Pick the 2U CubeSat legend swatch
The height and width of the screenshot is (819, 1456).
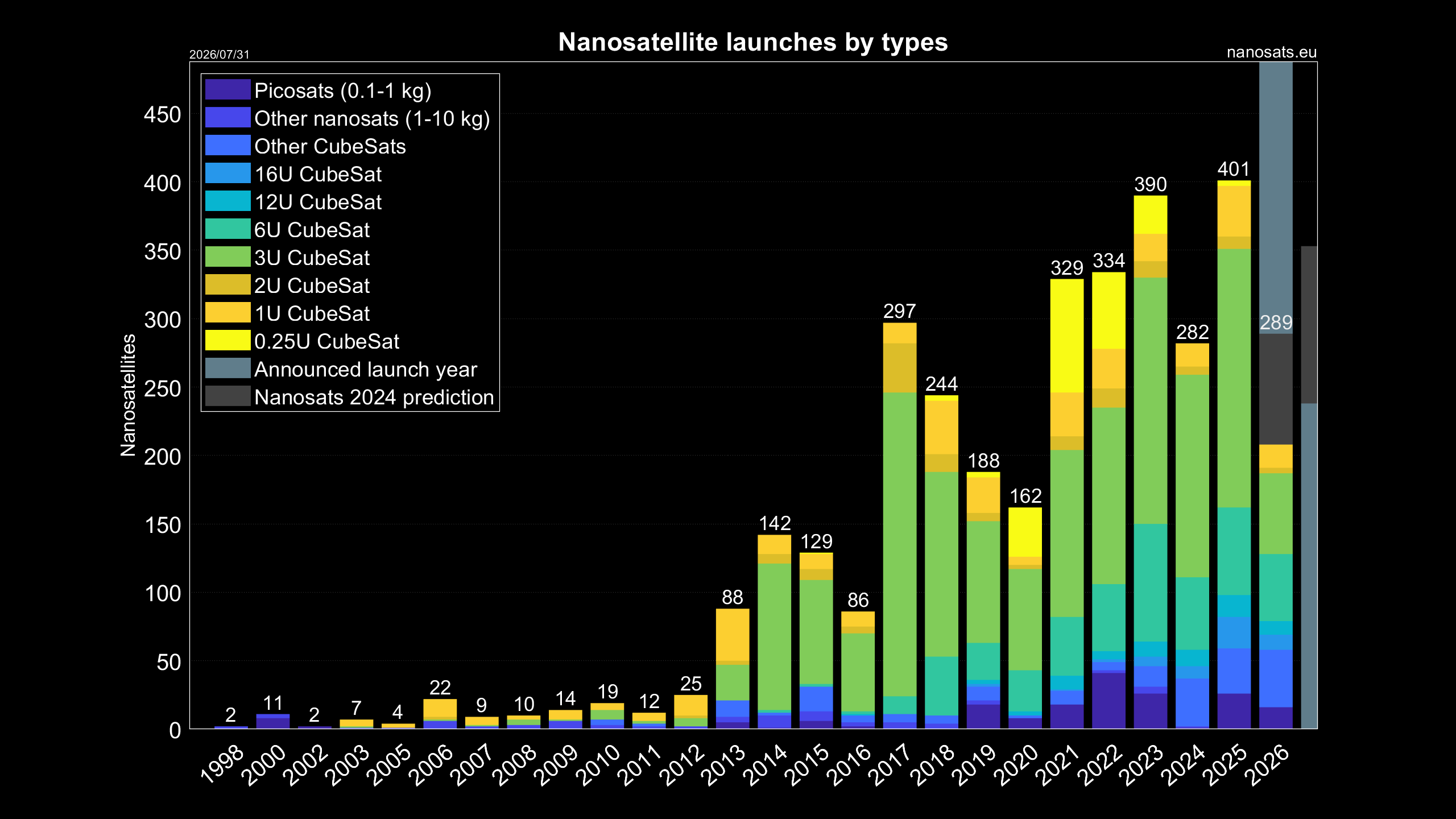(x=227, y=285)
